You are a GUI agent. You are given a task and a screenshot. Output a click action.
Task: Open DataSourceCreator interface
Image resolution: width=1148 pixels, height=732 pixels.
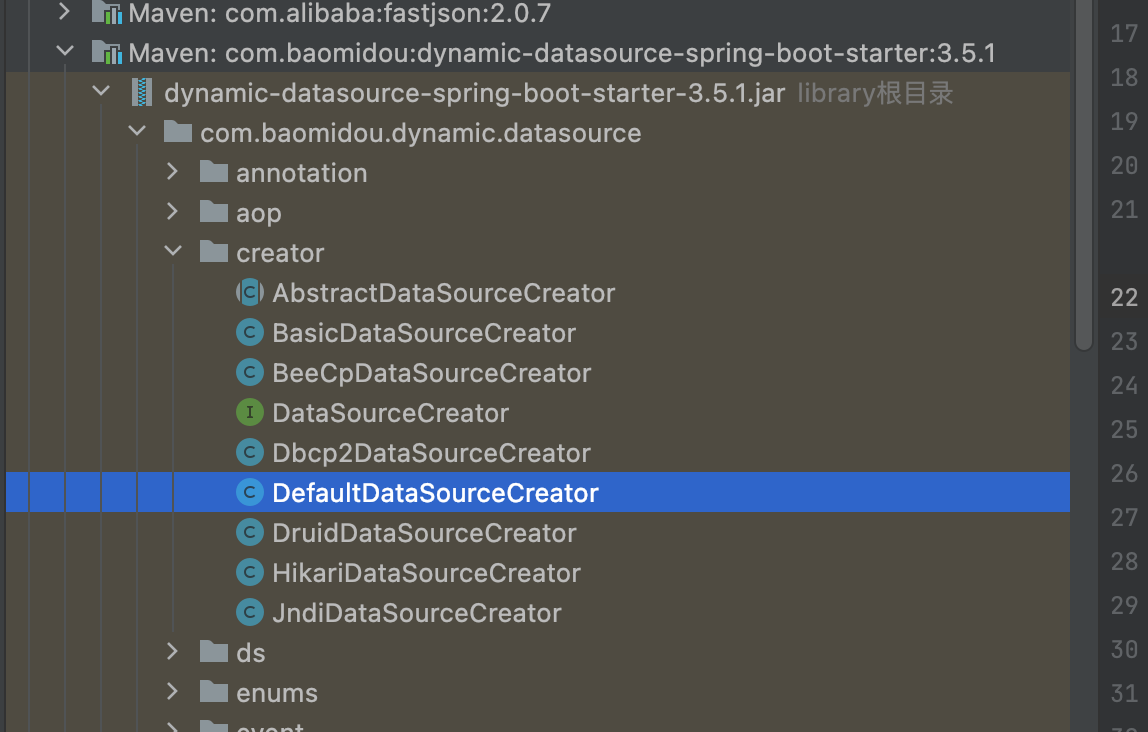click(x=390, y=413)
